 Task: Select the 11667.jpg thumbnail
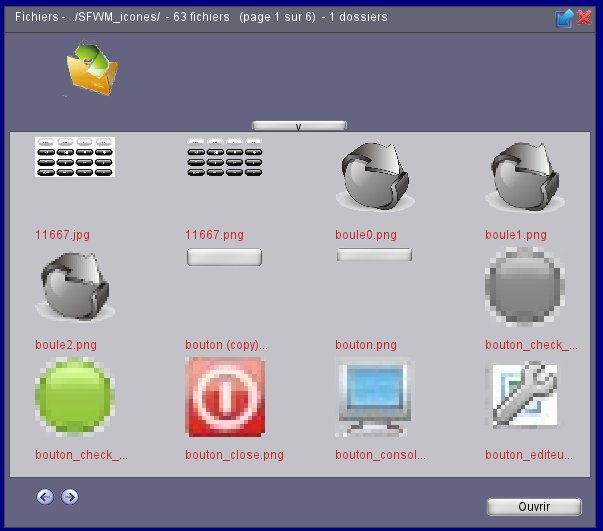pos(75,158)
